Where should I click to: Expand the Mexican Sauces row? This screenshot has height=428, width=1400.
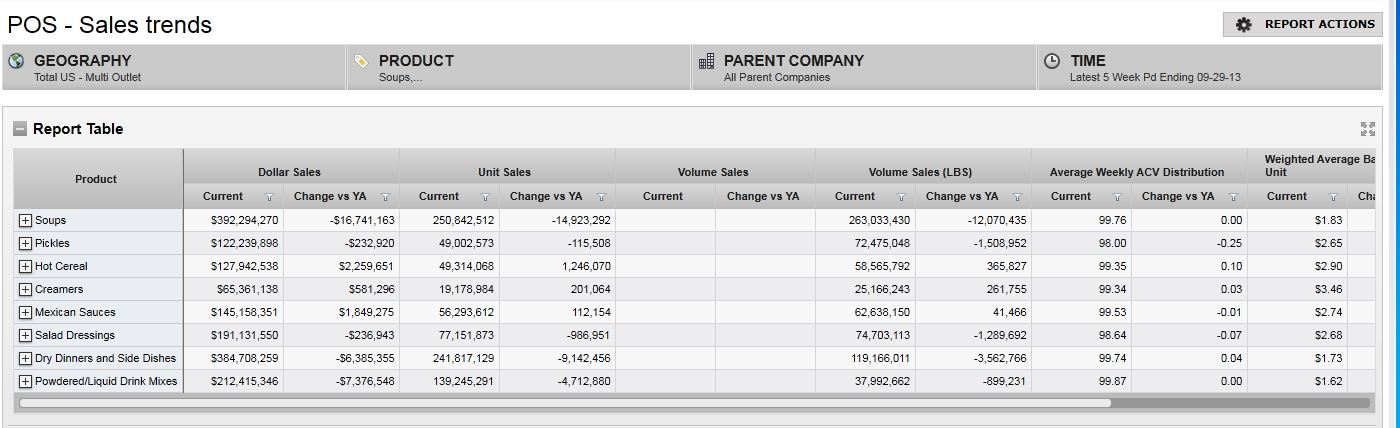tap(25, 312)
